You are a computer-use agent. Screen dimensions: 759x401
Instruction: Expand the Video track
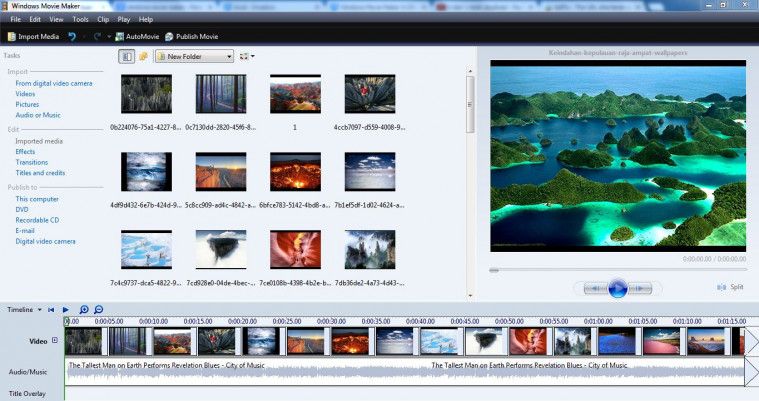click(x=55, y=340)
